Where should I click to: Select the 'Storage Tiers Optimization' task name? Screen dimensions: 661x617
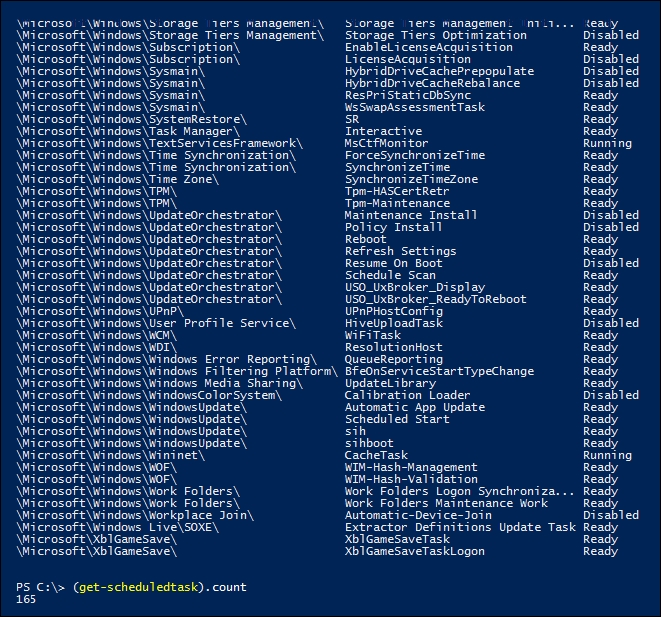pos(436,35)
